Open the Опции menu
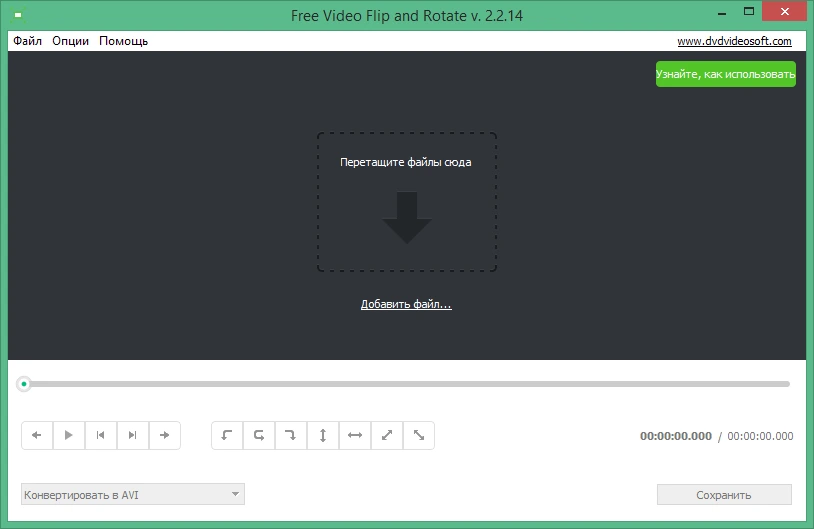The height and width of the screenshot is (529, 814). pos(71,41)
